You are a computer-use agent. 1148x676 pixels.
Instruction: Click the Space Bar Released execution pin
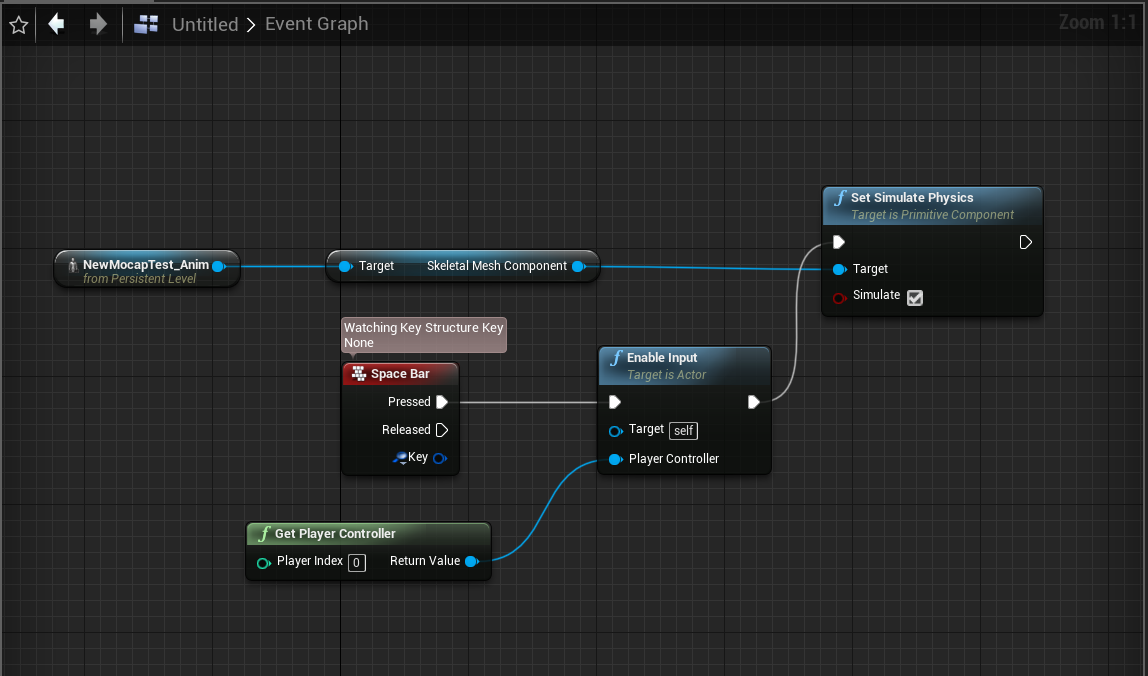click(441, 430)
